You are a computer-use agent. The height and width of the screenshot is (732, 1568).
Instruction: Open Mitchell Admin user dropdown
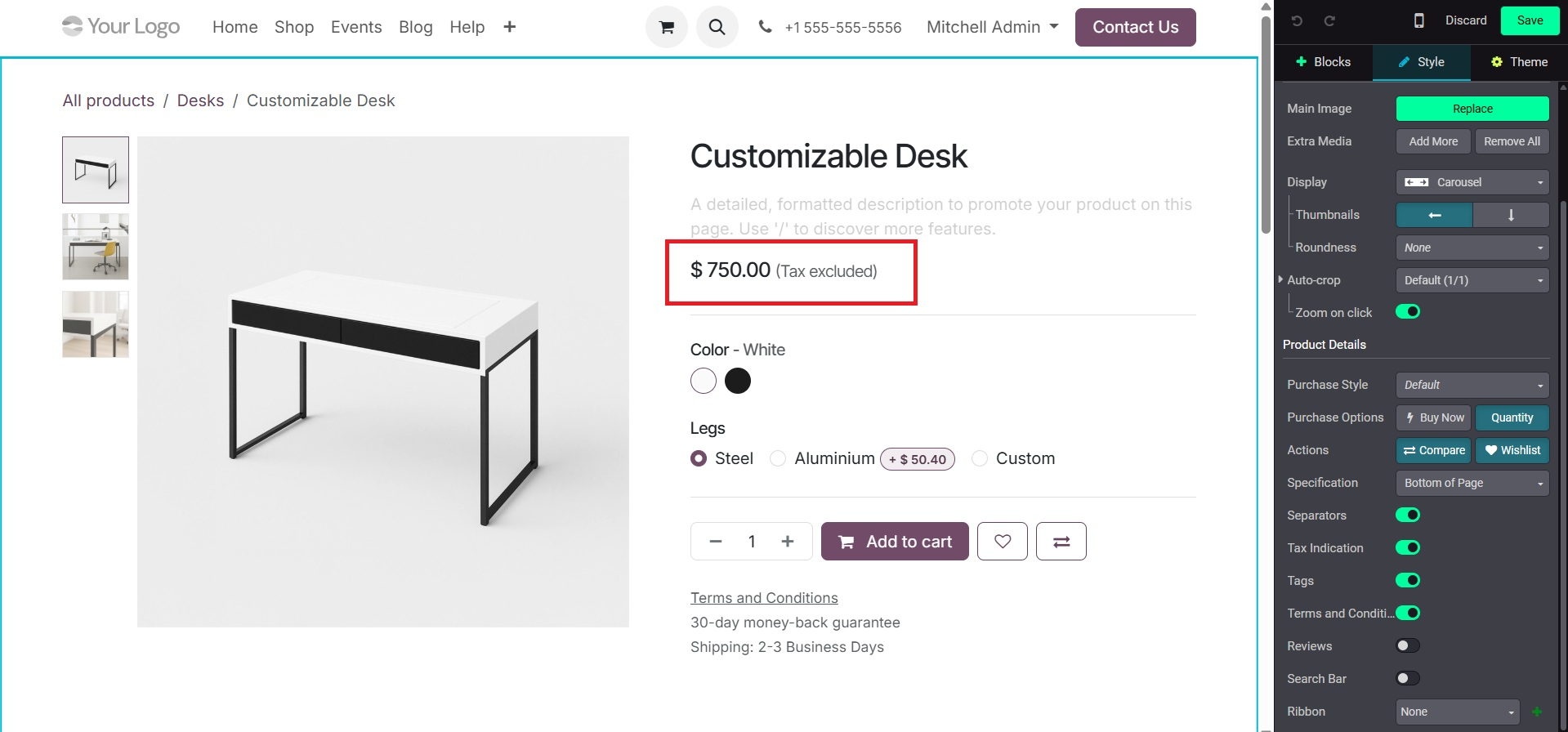point(992,27)
